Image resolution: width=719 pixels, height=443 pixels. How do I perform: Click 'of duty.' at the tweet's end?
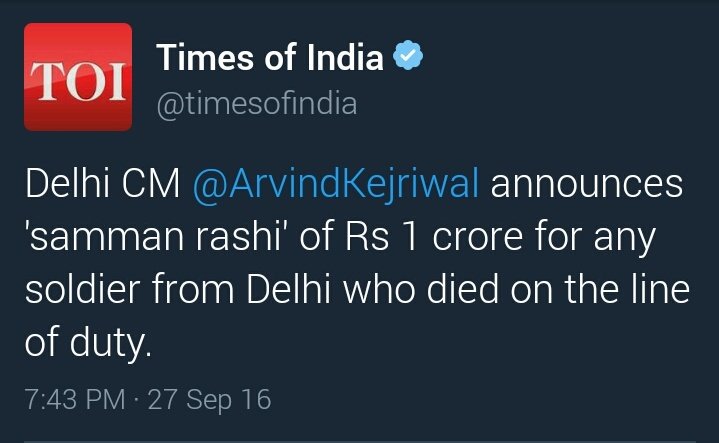(x=88, y=342)
